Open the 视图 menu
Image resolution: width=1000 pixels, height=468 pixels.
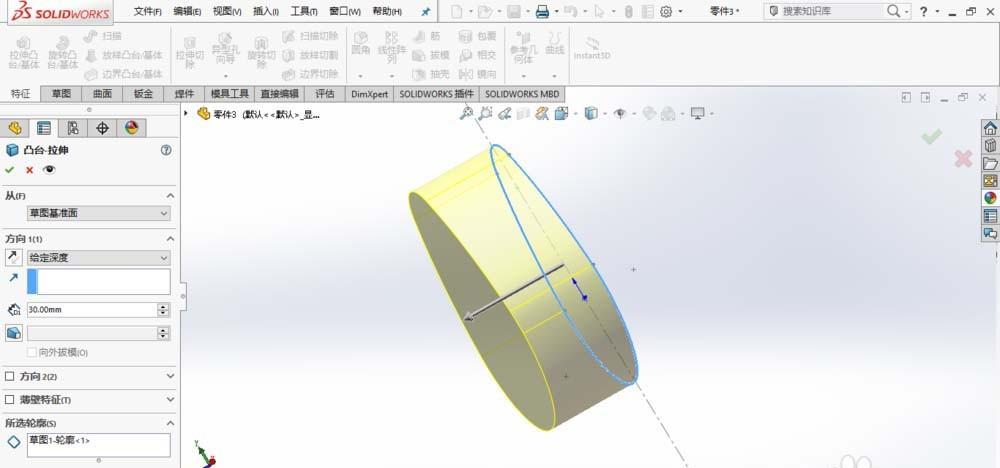[227, 11]
